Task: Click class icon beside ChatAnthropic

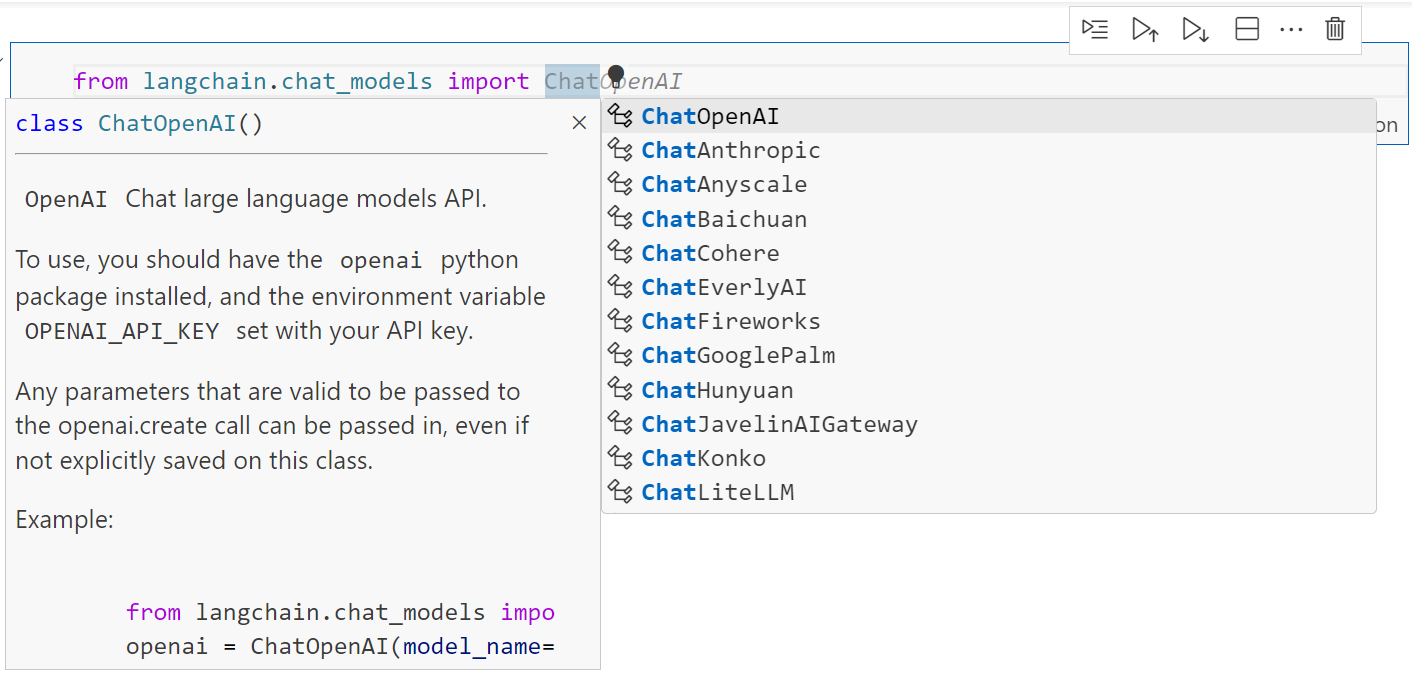Action: 621,150
